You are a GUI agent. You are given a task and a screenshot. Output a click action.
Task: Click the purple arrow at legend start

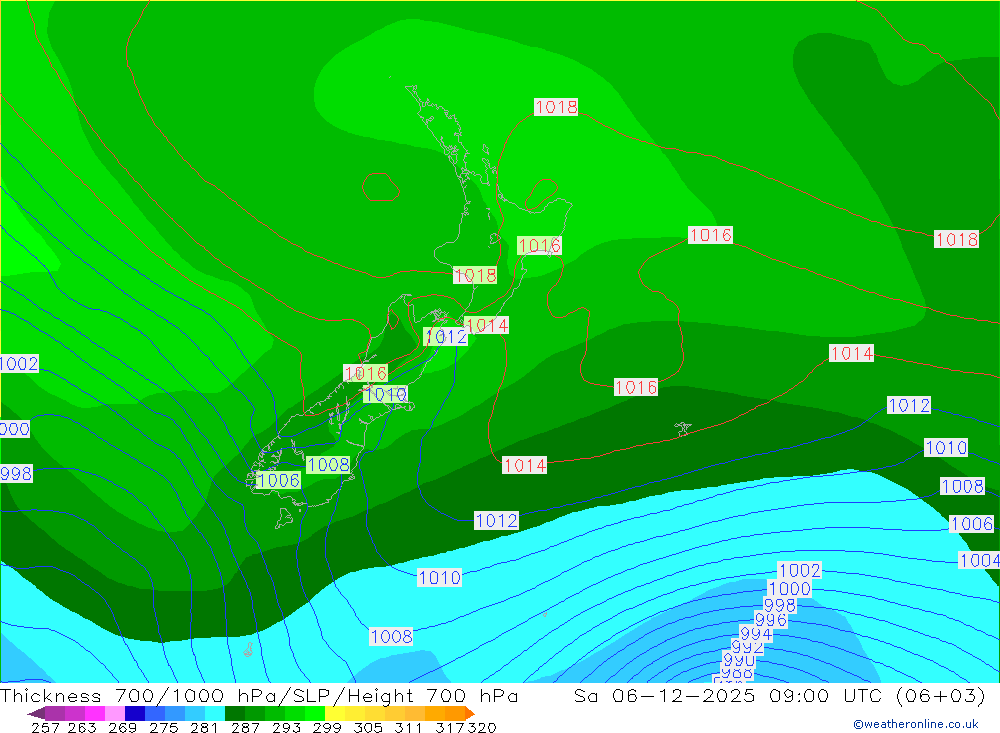pos(36,713)
